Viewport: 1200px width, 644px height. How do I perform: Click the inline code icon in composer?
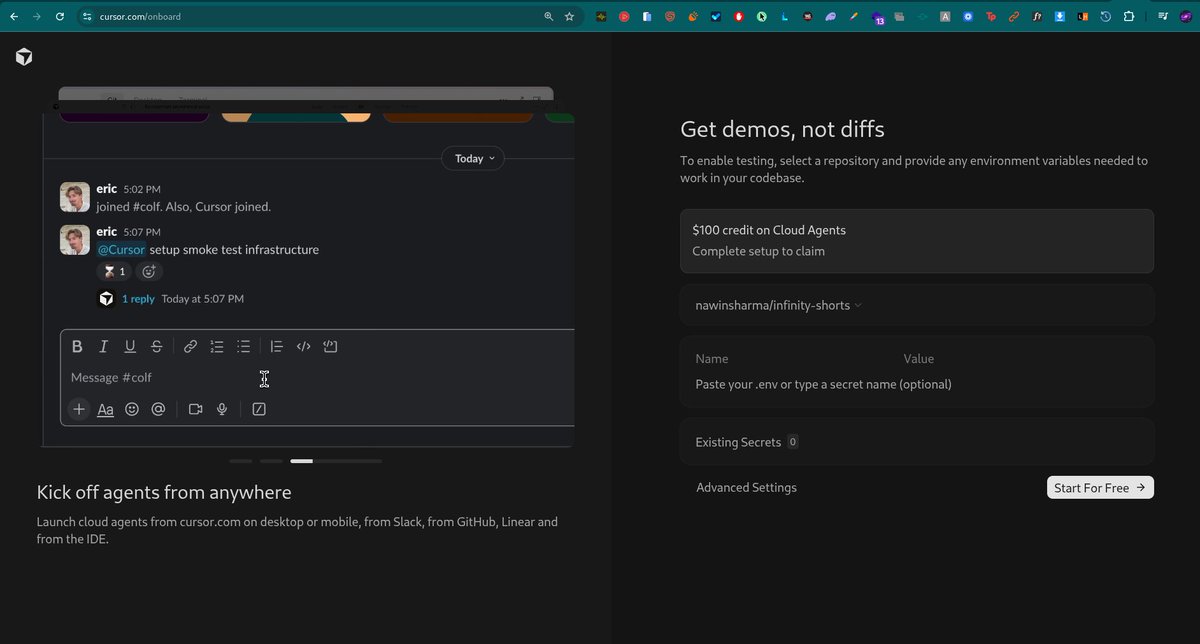(x=304, y=347)
